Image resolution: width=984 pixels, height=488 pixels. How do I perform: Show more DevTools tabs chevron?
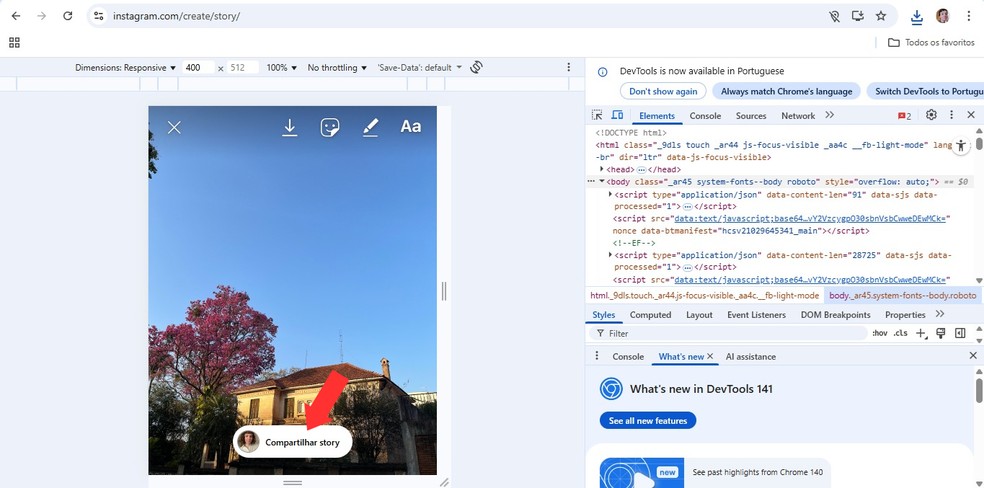click(830, 115)
